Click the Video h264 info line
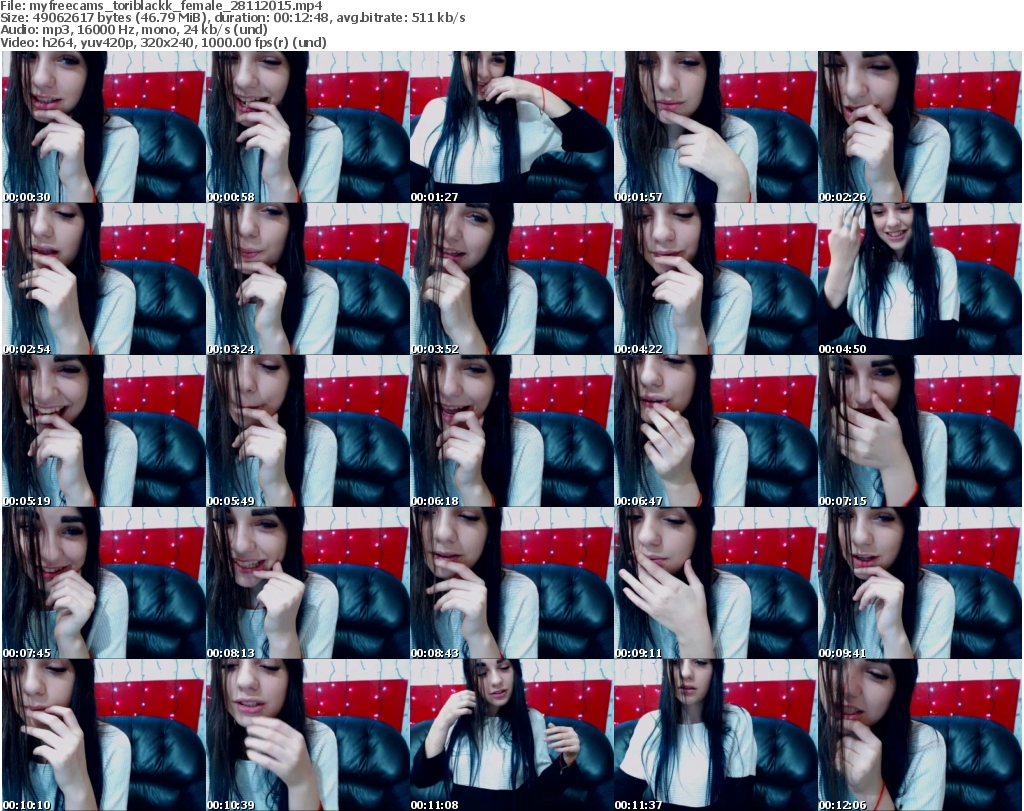This screenshot has width=1024, height=811. [x=163, y=42]
